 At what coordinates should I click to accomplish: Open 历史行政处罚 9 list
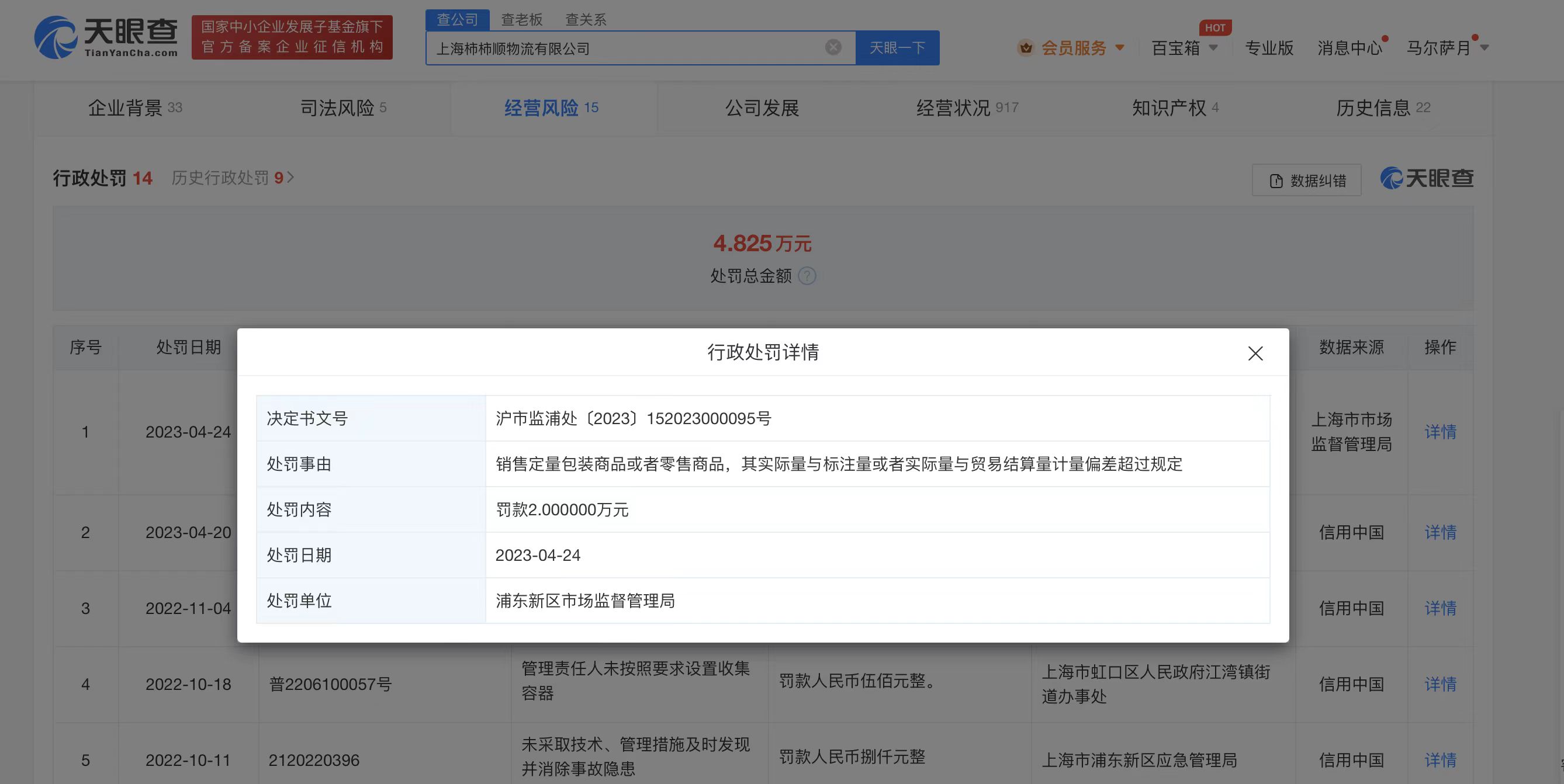tap(233, 178)
